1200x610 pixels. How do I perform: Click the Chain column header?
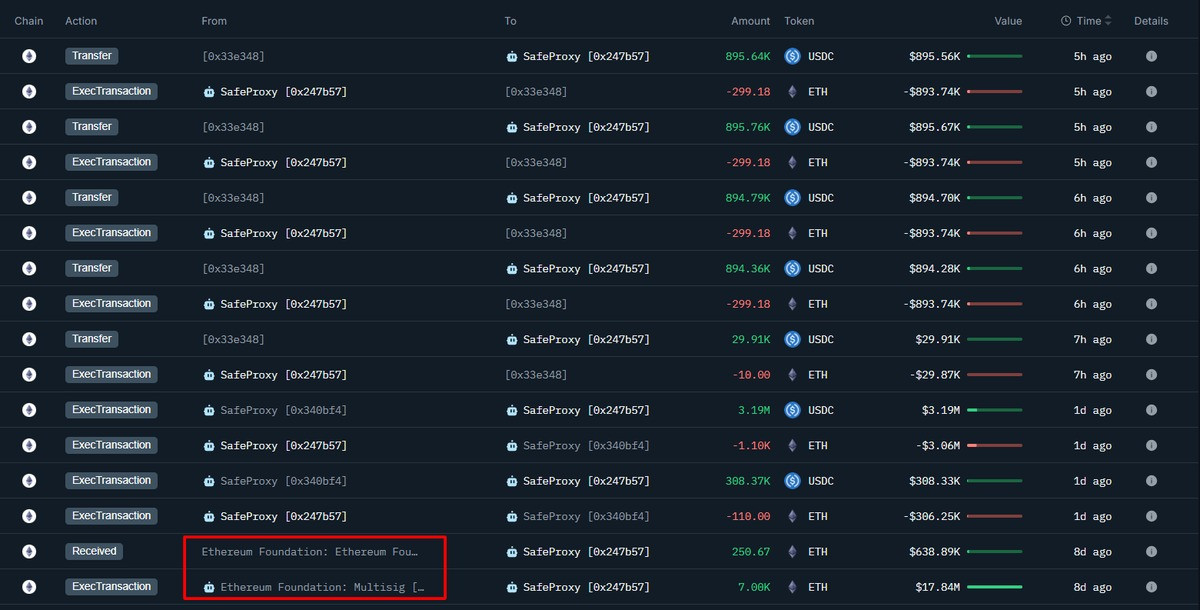coord(29,21)
